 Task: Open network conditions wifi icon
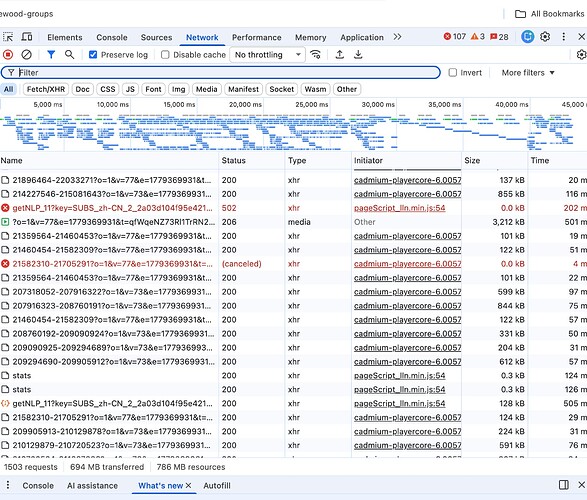(316, 55)
